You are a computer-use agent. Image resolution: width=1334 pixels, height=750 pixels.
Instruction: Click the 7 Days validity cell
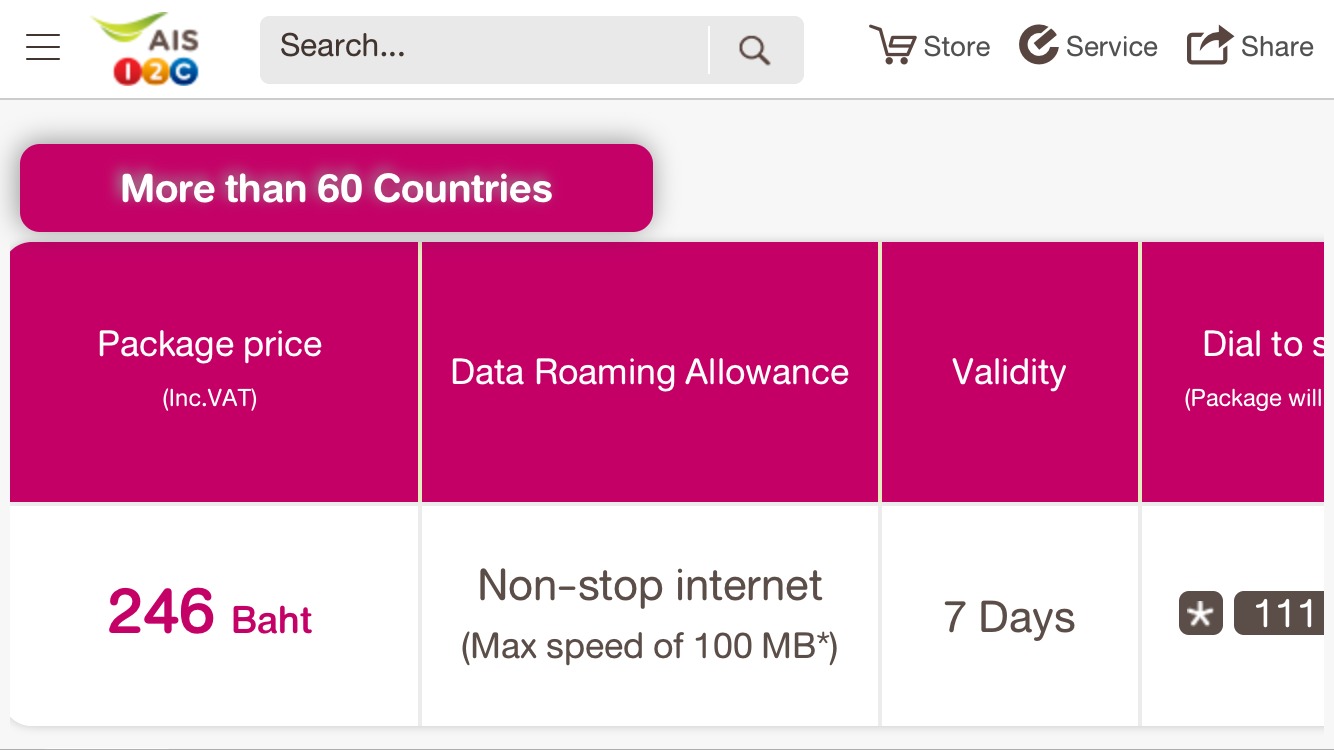(x=1009, y=617)
